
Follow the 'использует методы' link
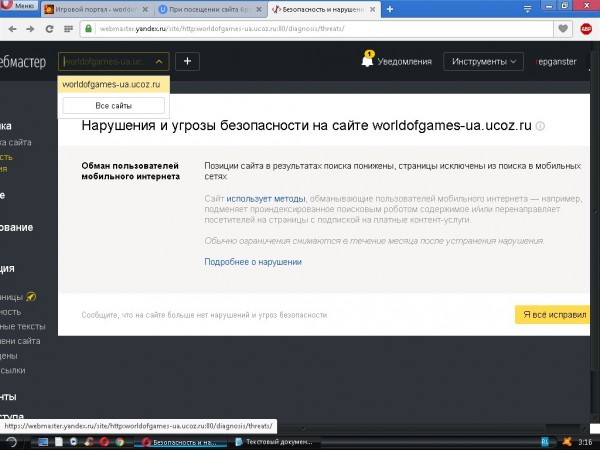click(266, 199)
